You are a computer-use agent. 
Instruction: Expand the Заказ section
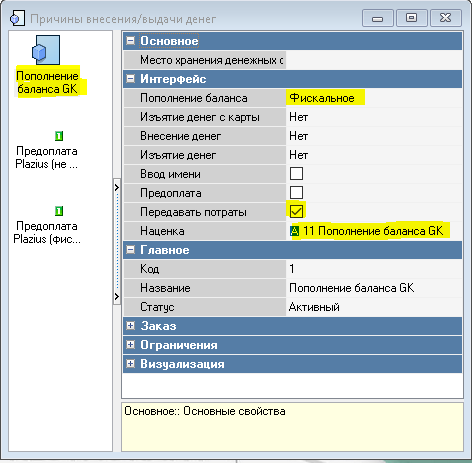(x=131, y=326)
